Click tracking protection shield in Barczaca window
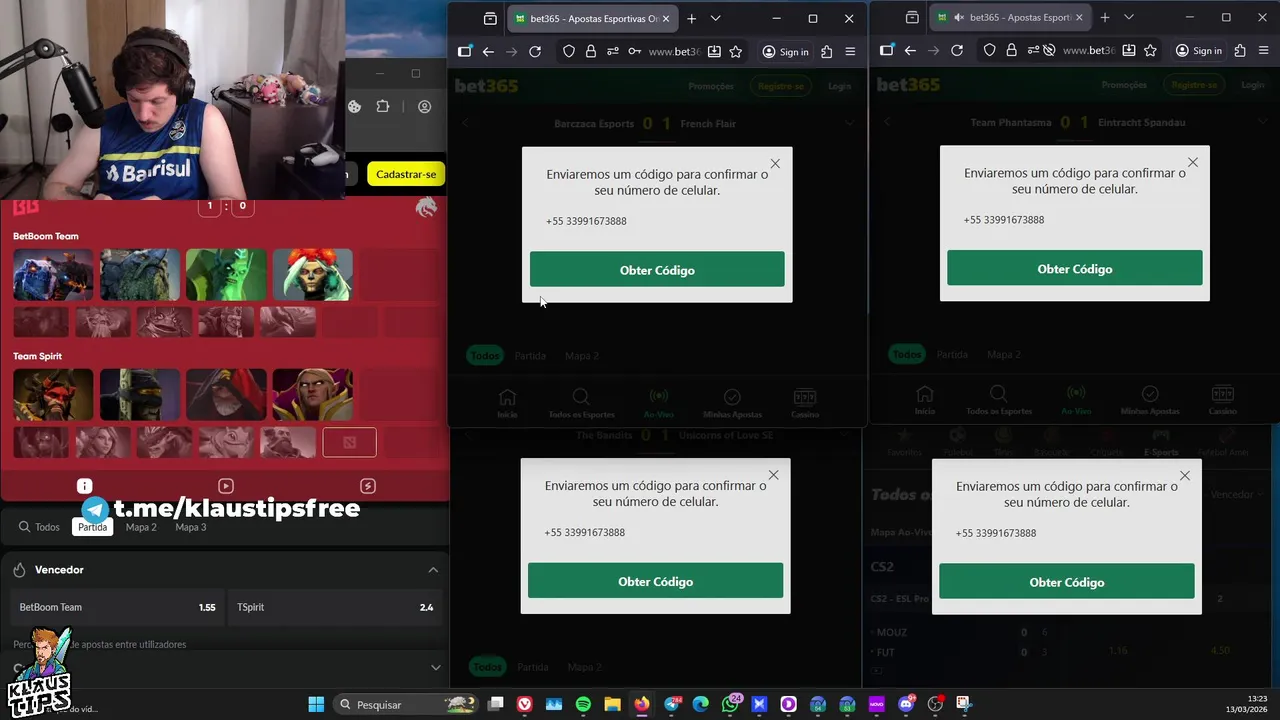Image resolution: width=1280 pixels, height=720 pixels. coord(569,51)
